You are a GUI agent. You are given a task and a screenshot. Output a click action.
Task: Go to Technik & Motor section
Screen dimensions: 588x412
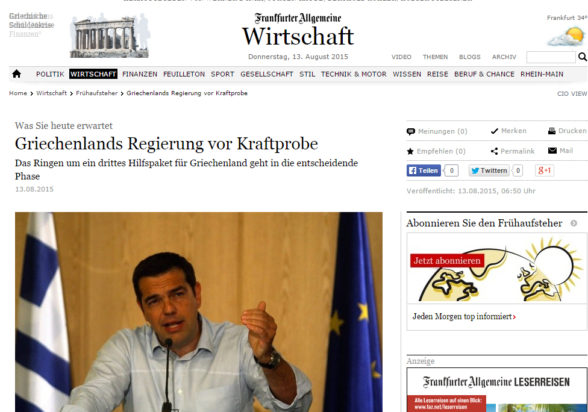(354, 74)
